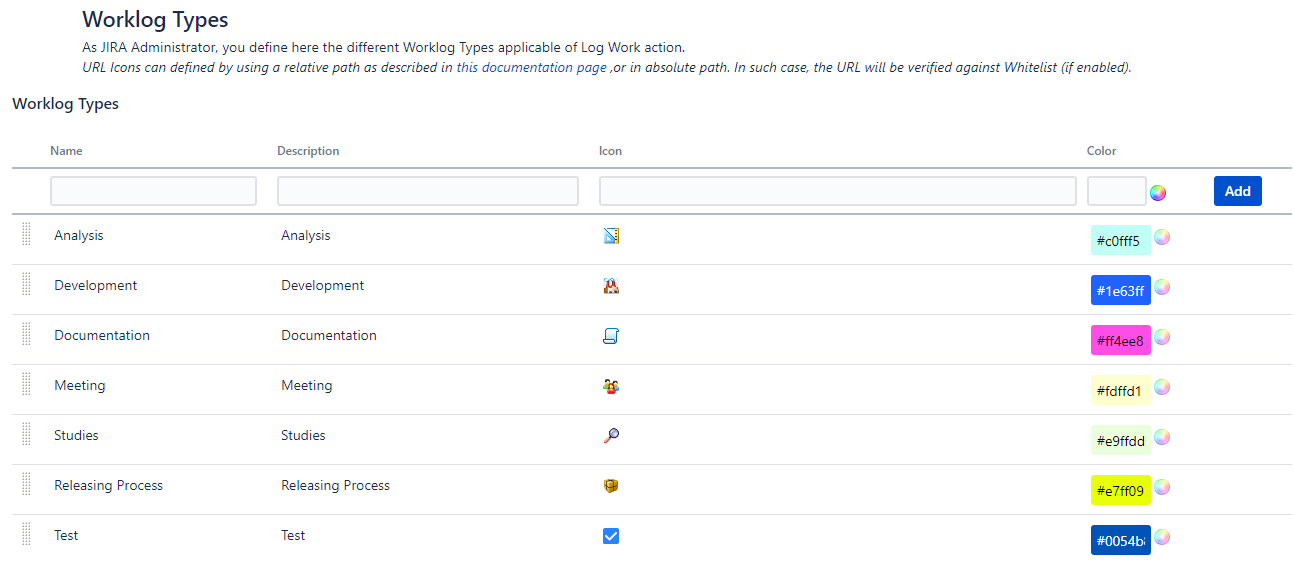Grab the drag handle of Test row
Viewport: 1293px width, 561px height.
click(27, 535)
